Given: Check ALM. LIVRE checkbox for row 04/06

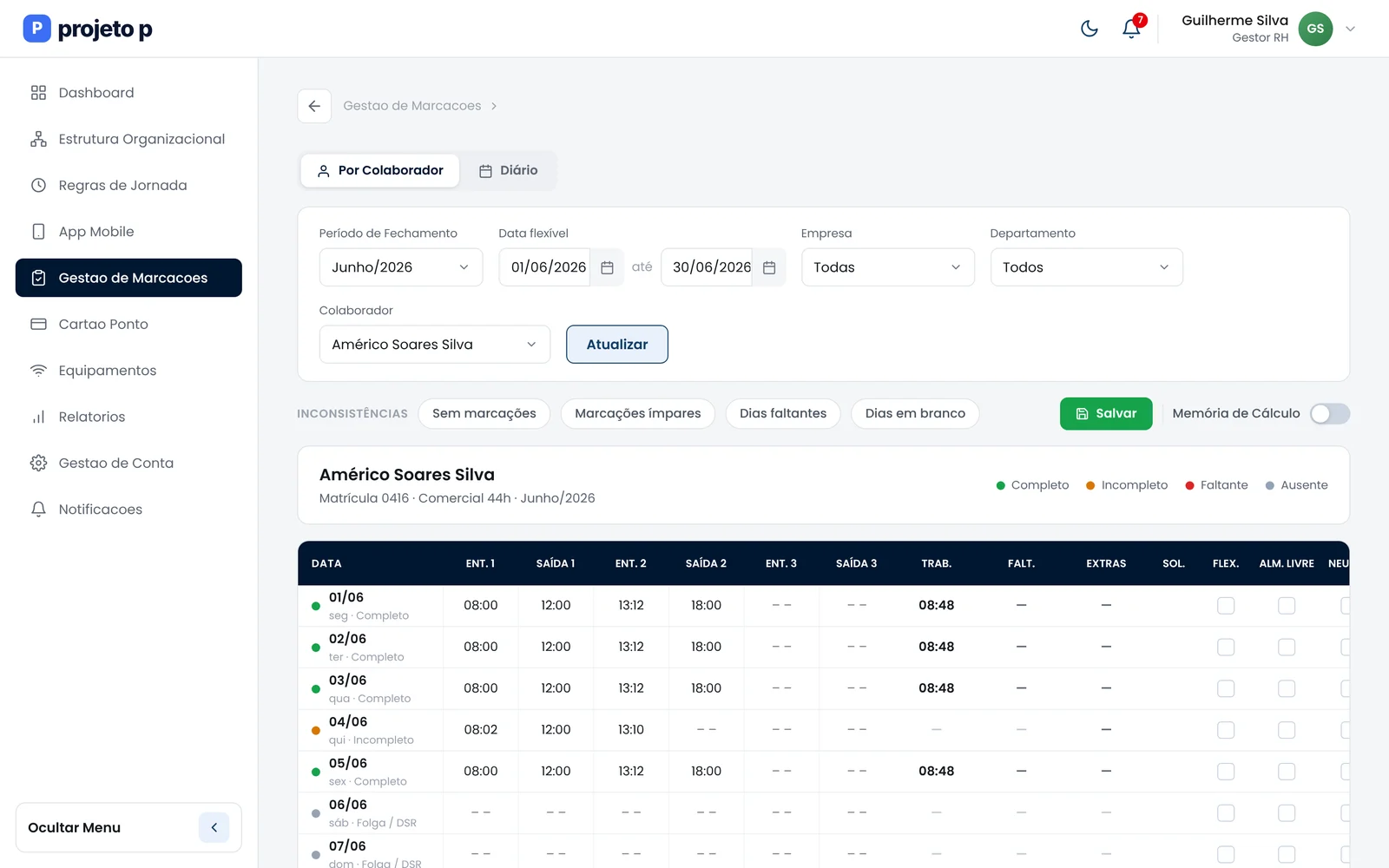Looking at the screenshot, I should (1287, 730).
